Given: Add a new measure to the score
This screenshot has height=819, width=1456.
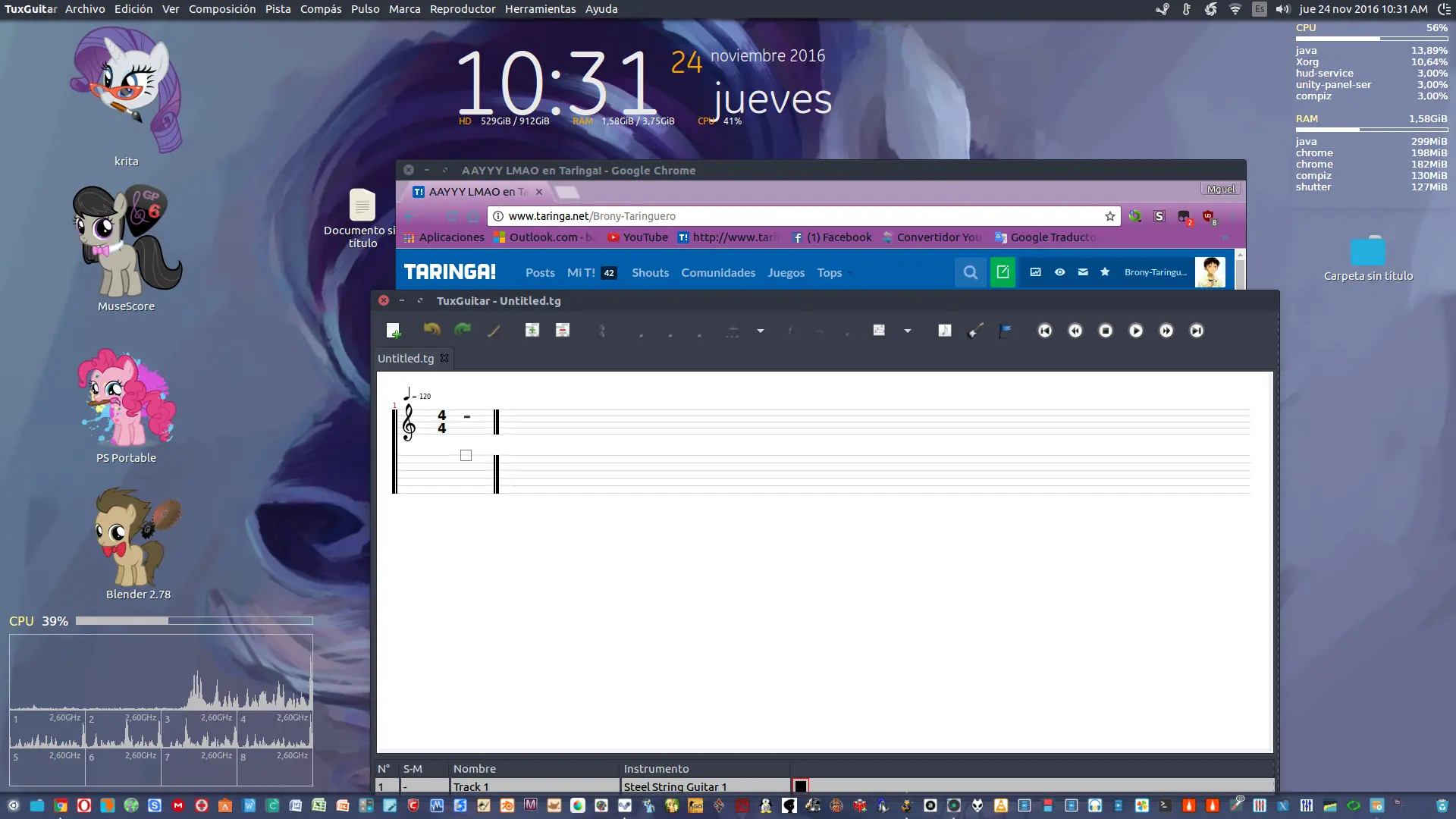Looking at the screenshot, I should pos(532,331).
